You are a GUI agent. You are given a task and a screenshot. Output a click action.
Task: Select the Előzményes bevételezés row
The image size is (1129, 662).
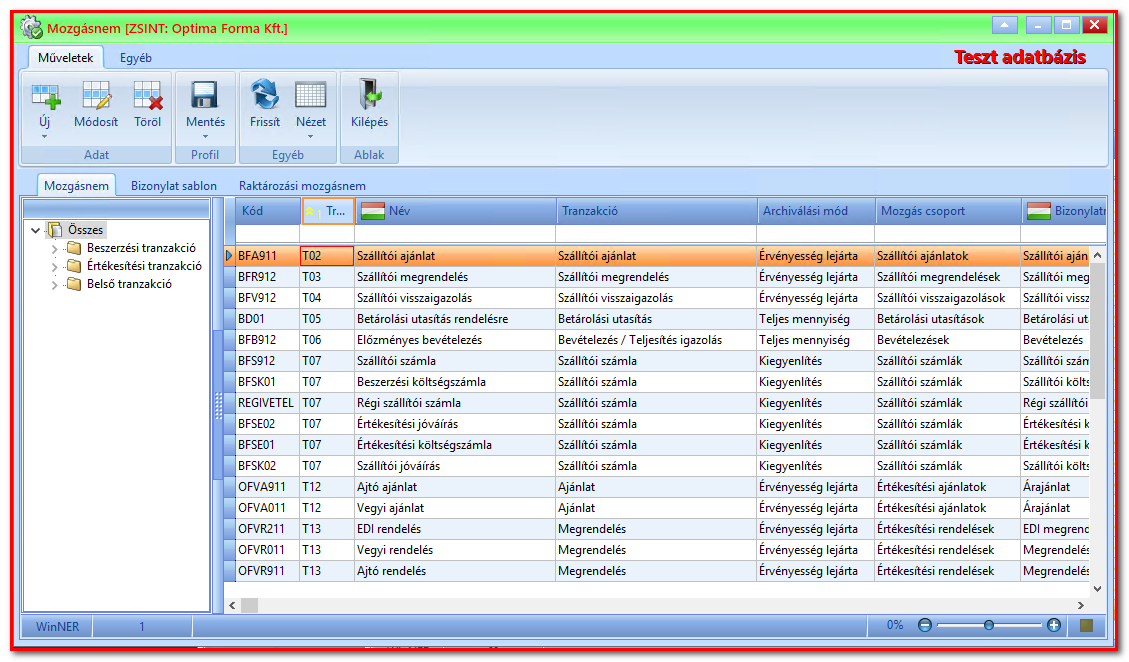click(x=663, y=340)
